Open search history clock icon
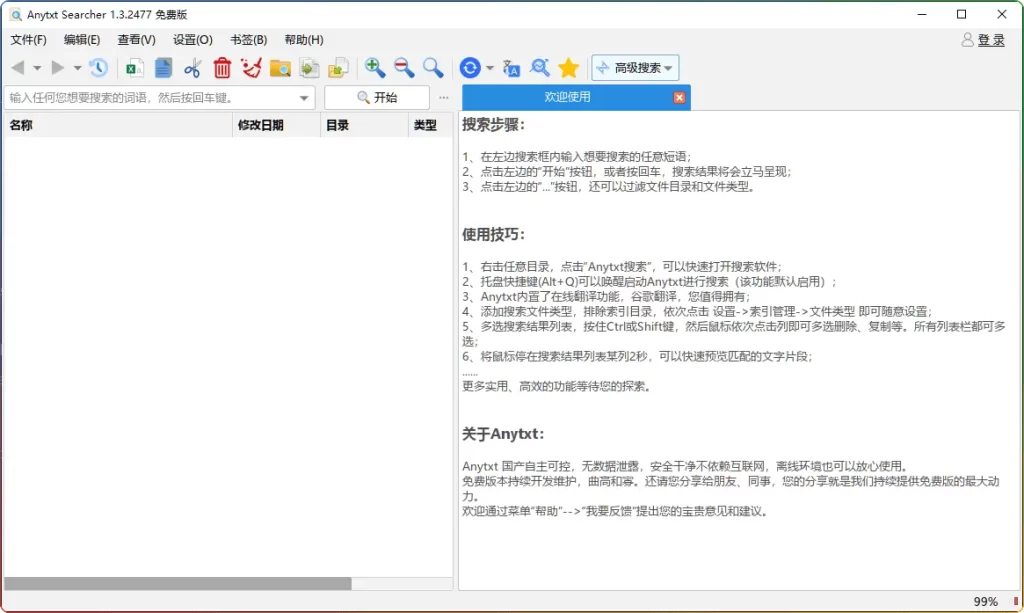The image size is (1024, 613). pos(99,67)
